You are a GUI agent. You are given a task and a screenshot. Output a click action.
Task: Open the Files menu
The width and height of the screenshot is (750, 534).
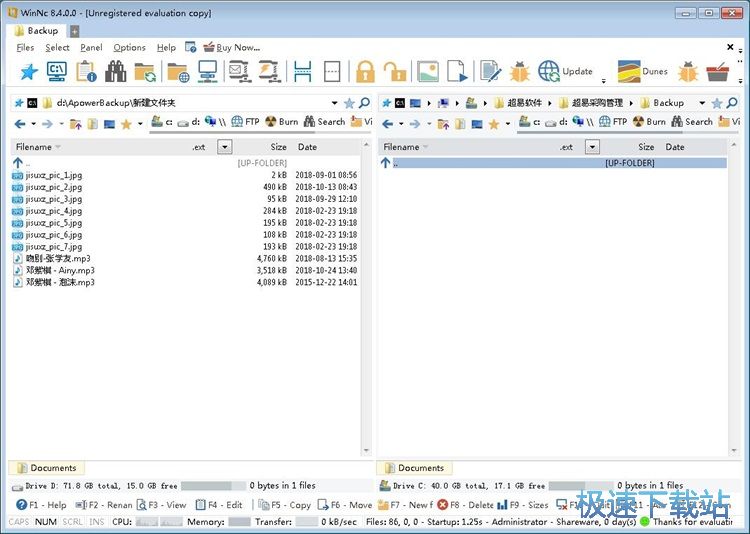pyautogui.click(x=25, y=47)
